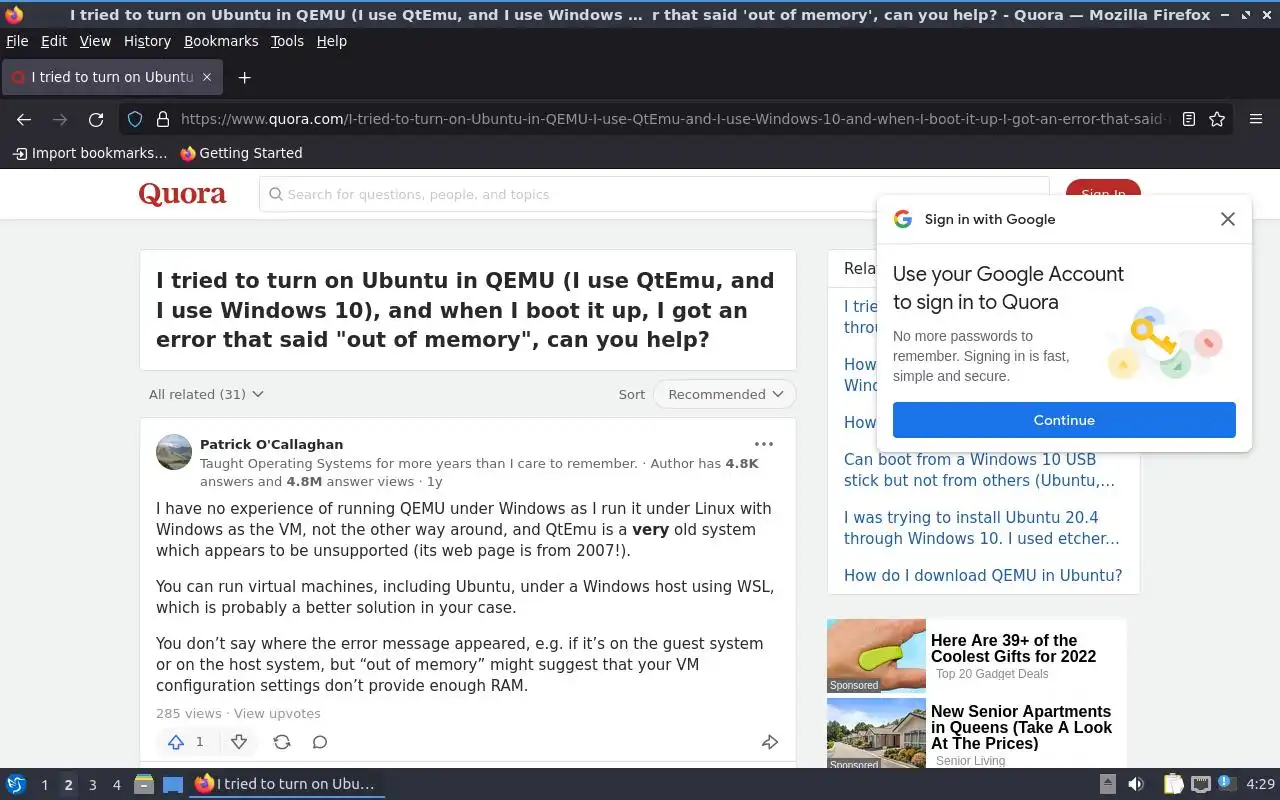The image size is (1280, 800).
Task: Click Continue in Google sign-in popup
Action: point(1064,420)
